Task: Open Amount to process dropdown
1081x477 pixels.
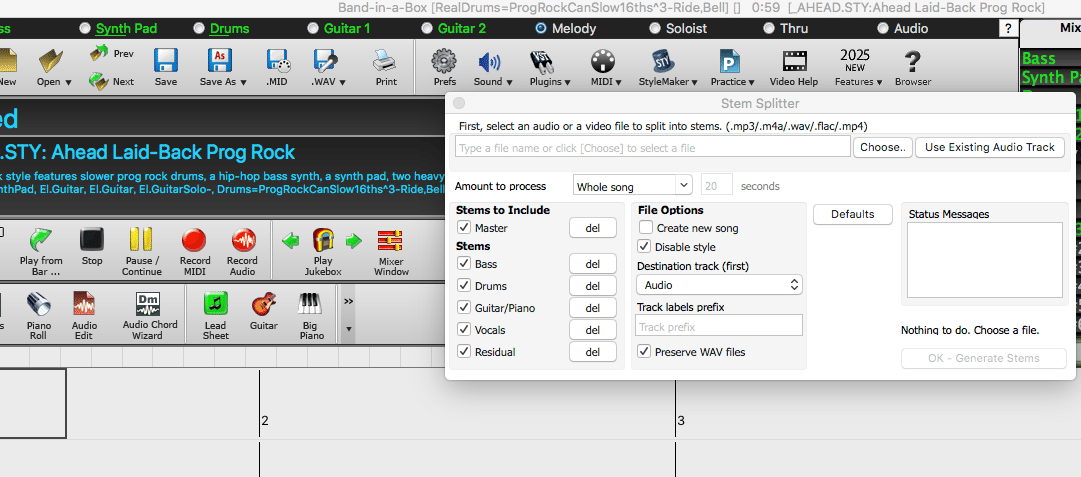Action: (632, 186)
